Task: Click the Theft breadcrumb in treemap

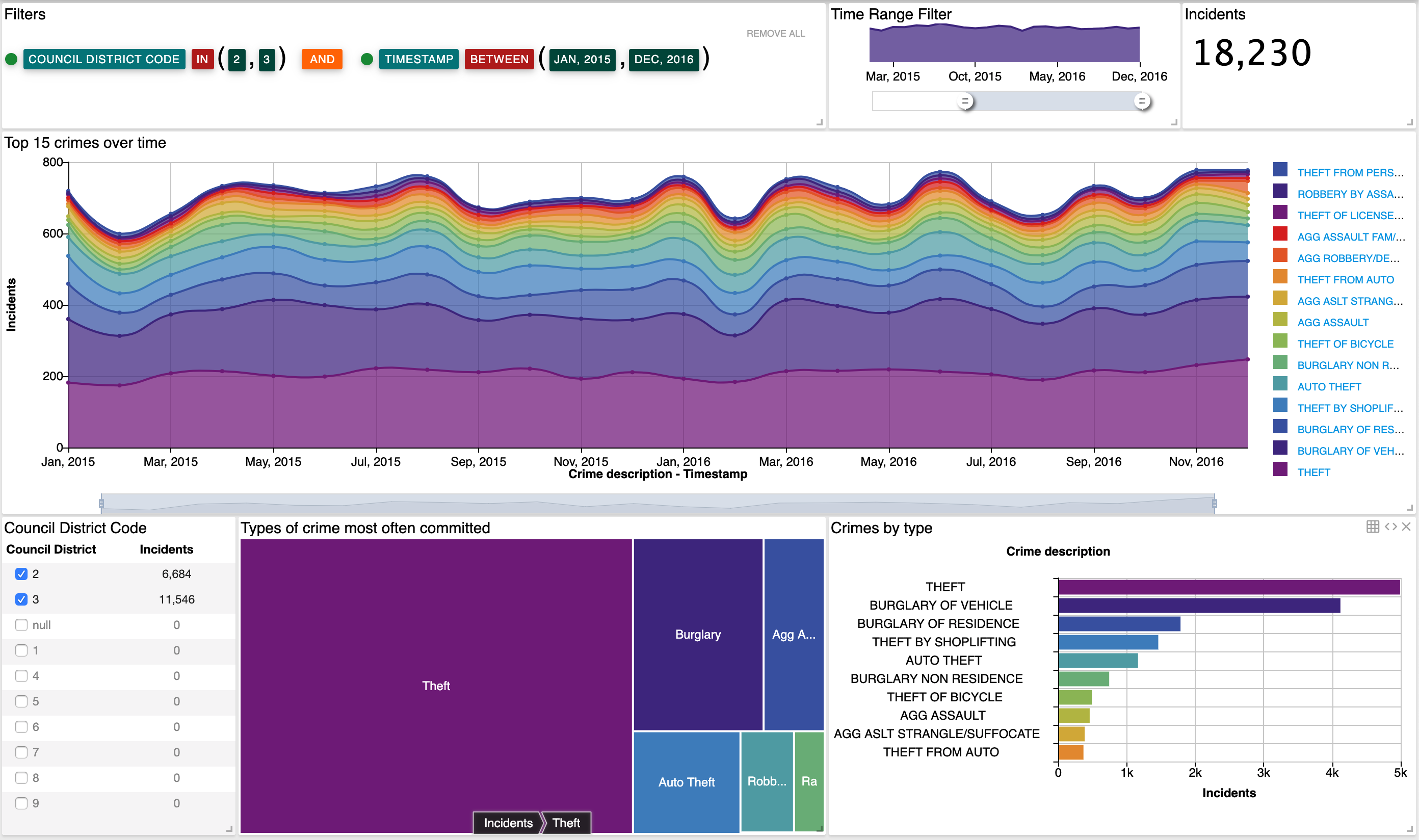Action: pyautogui.click(x=566, y=823)
